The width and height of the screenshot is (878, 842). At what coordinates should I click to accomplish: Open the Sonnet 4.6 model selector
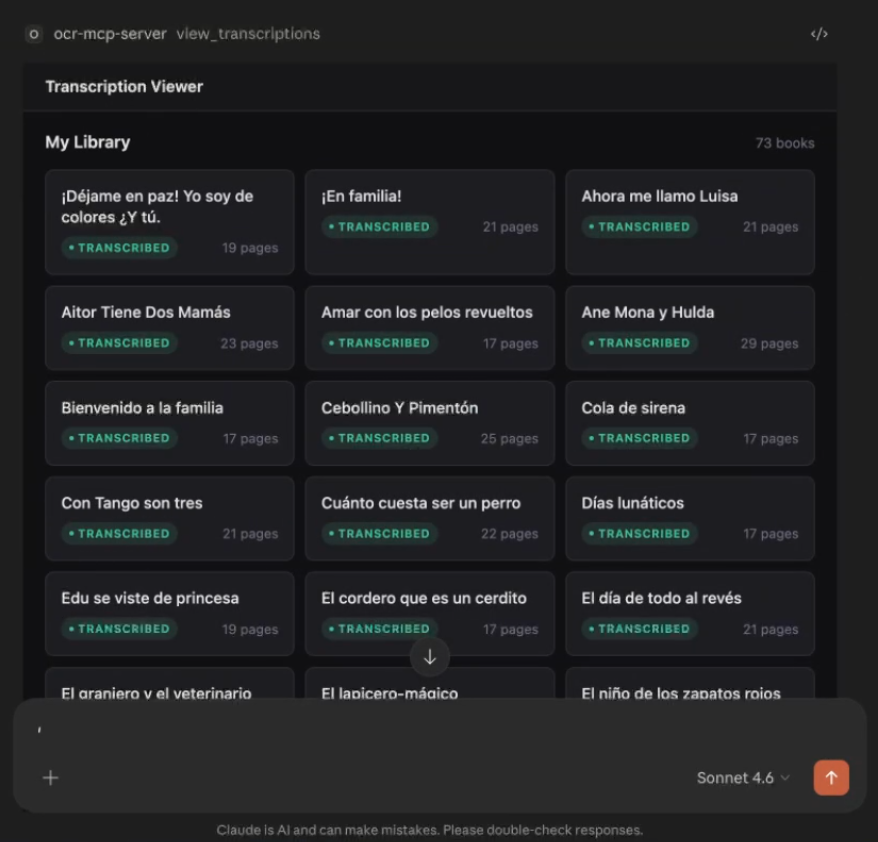tap(743, 778)
